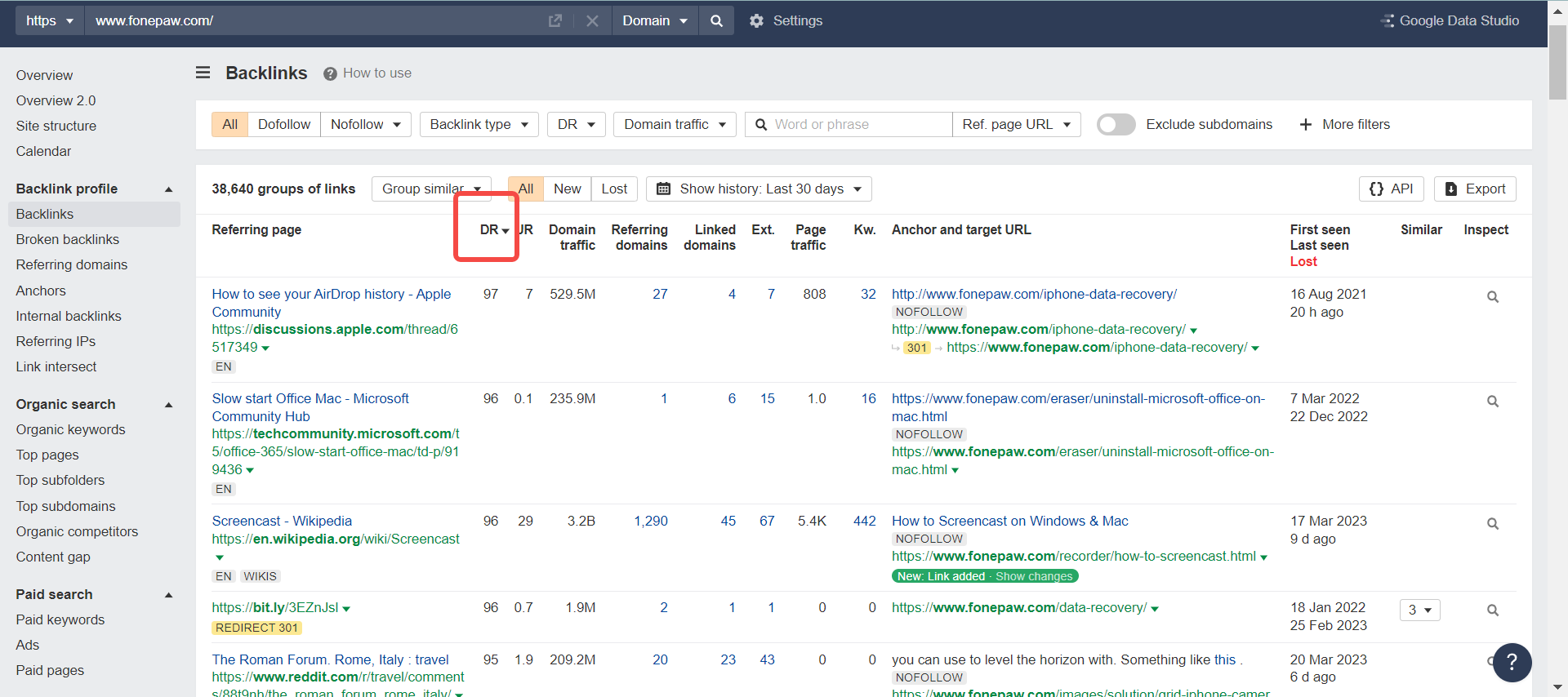Go to Overview in sidebar
This screenshot has width=1568, height=697.
tap(44, 75)
